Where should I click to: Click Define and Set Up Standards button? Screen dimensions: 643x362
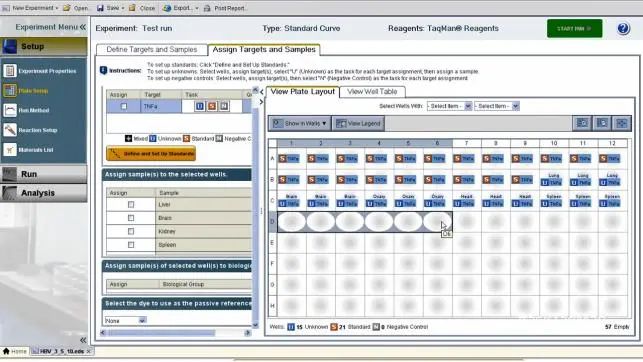(151, 154)
